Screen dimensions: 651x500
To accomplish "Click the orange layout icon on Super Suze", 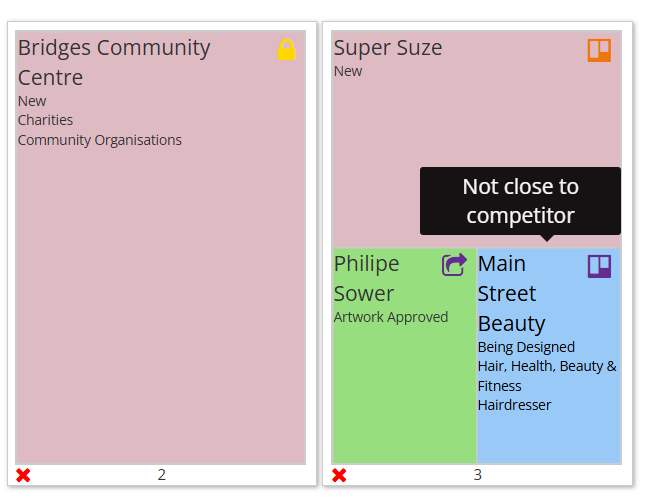I will pyautogui.click(x=598, y=50).
